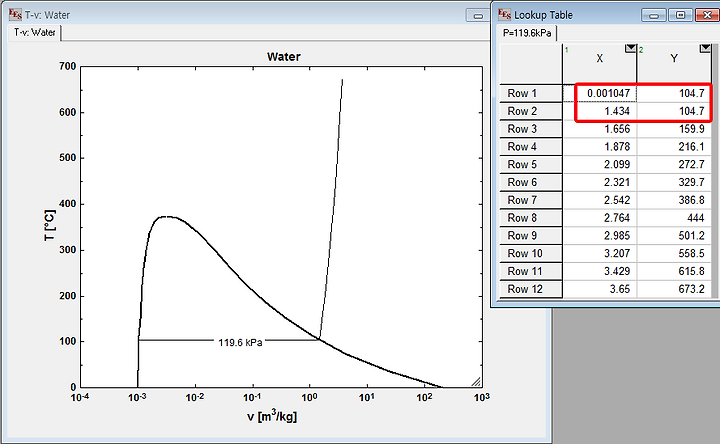This screenshot has height=444, width=720.
Task: Click the Y column header
Action: coord(674,63)
